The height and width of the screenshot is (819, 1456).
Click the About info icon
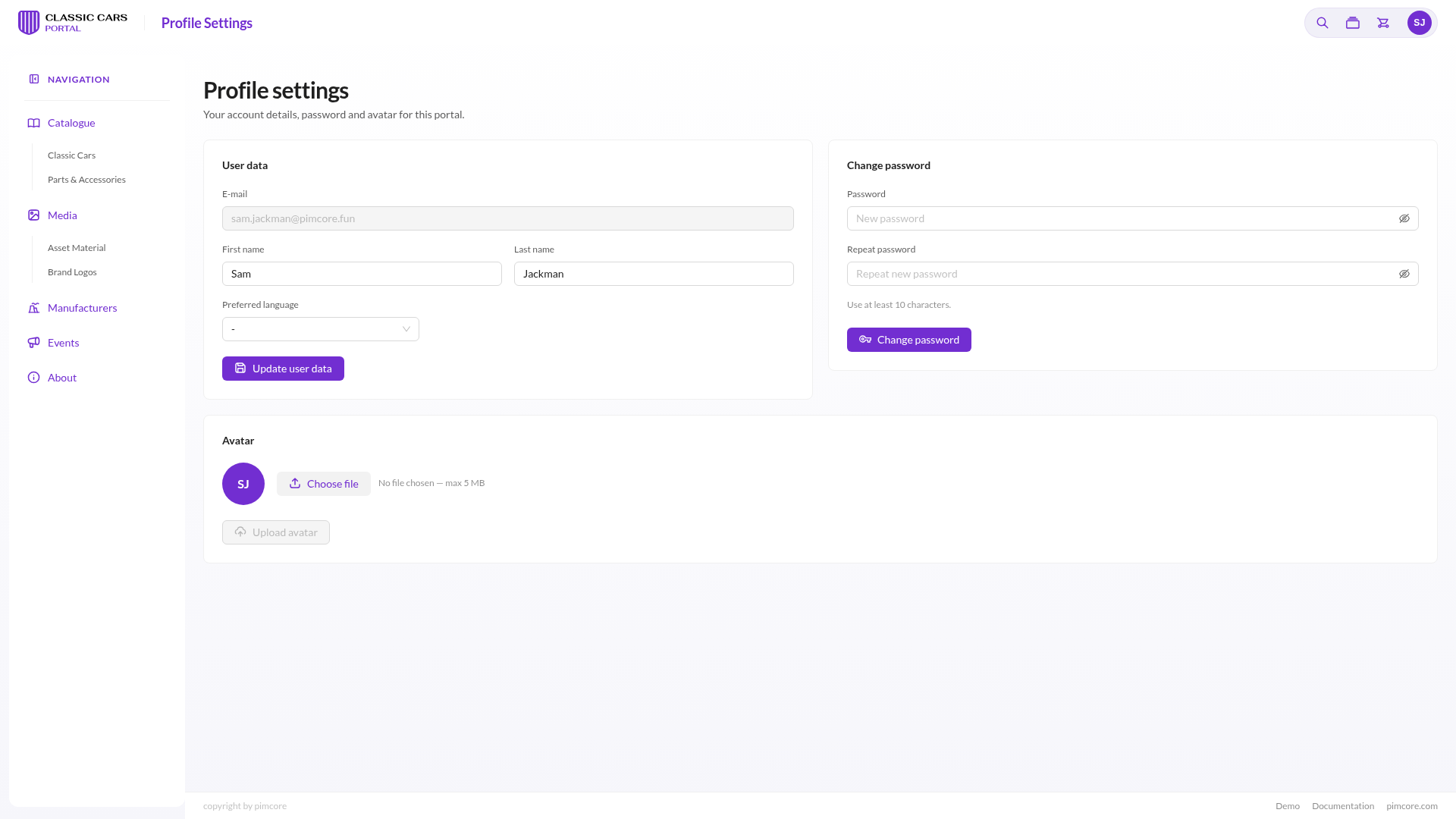pos(33,378)
